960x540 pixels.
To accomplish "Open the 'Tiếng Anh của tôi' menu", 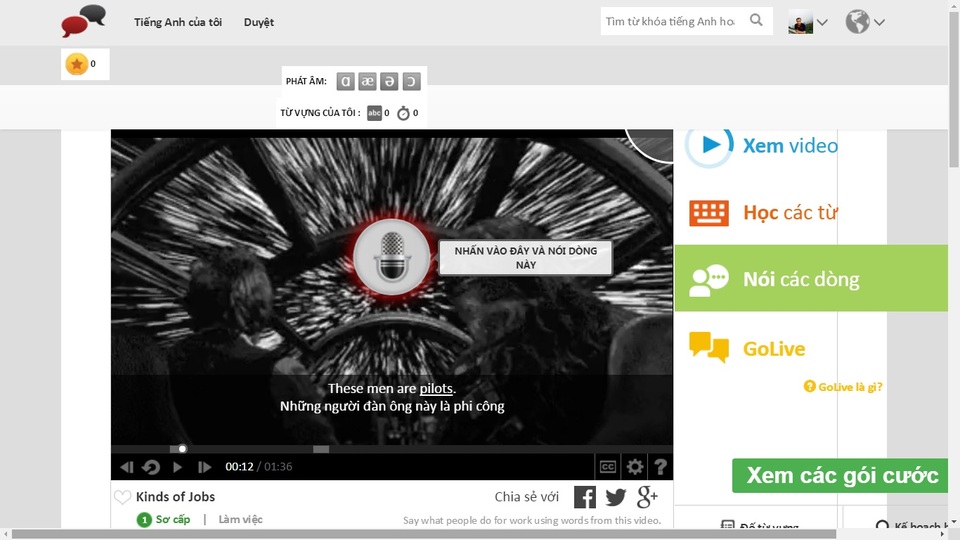I will tap(178, 22).
